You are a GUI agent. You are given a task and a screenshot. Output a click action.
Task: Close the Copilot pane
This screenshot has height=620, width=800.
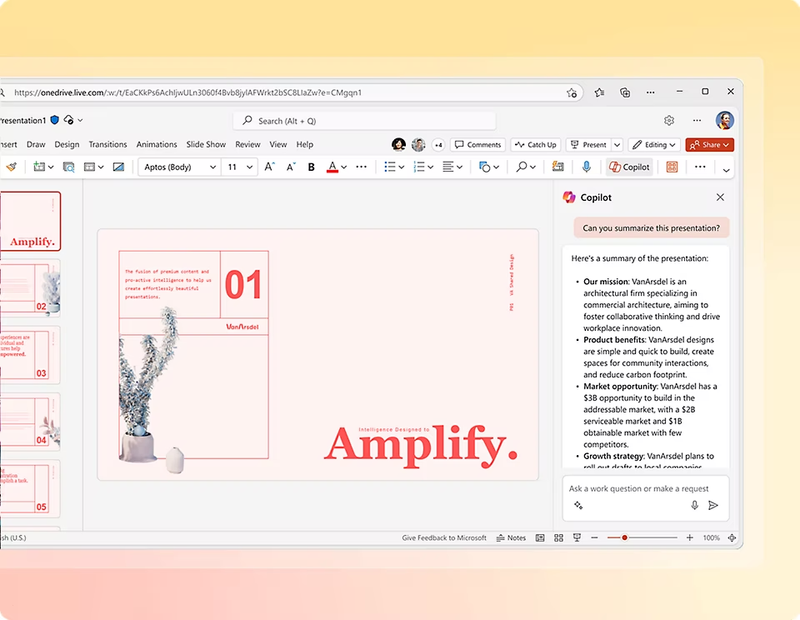tap(720, 197)
